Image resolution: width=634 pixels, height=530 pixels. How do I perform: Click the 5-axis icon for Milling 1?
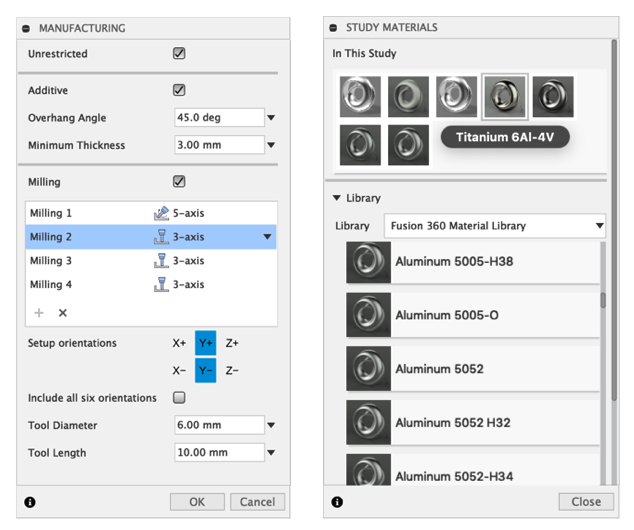pyautogui.click(x=160, y=213)
